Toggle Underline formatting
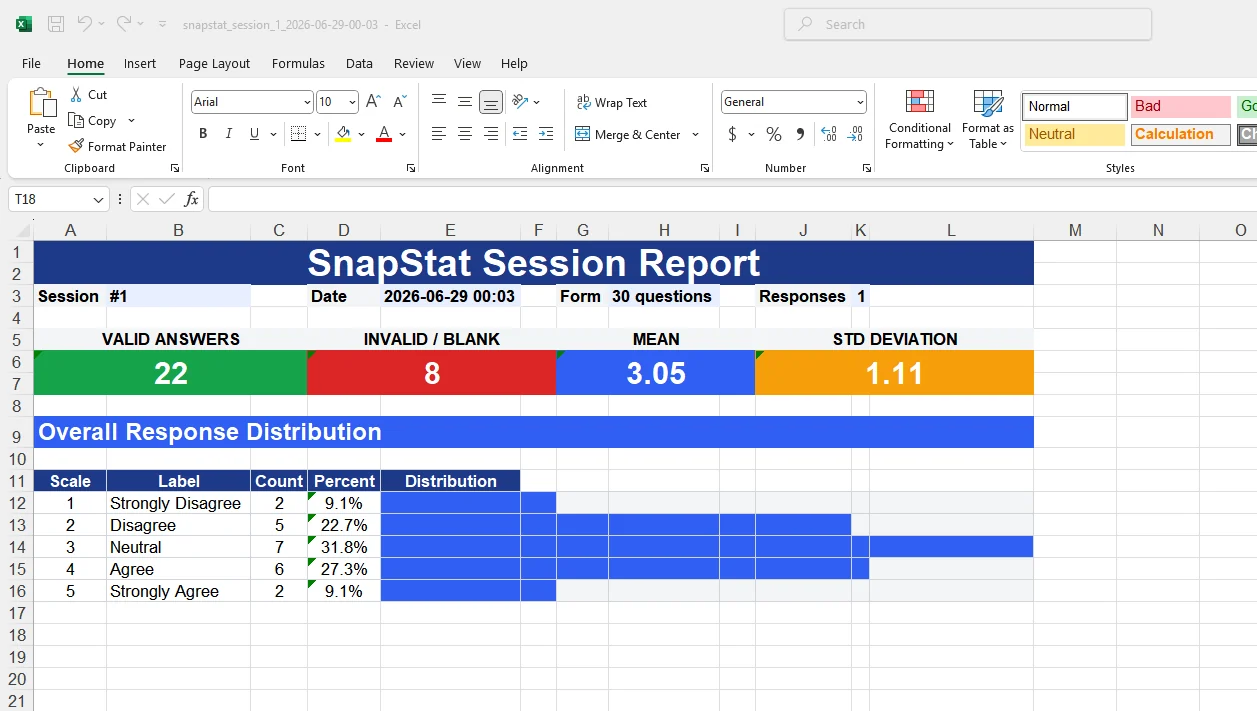Screen dimensions: 1257x711 click(x=255, y=134)
